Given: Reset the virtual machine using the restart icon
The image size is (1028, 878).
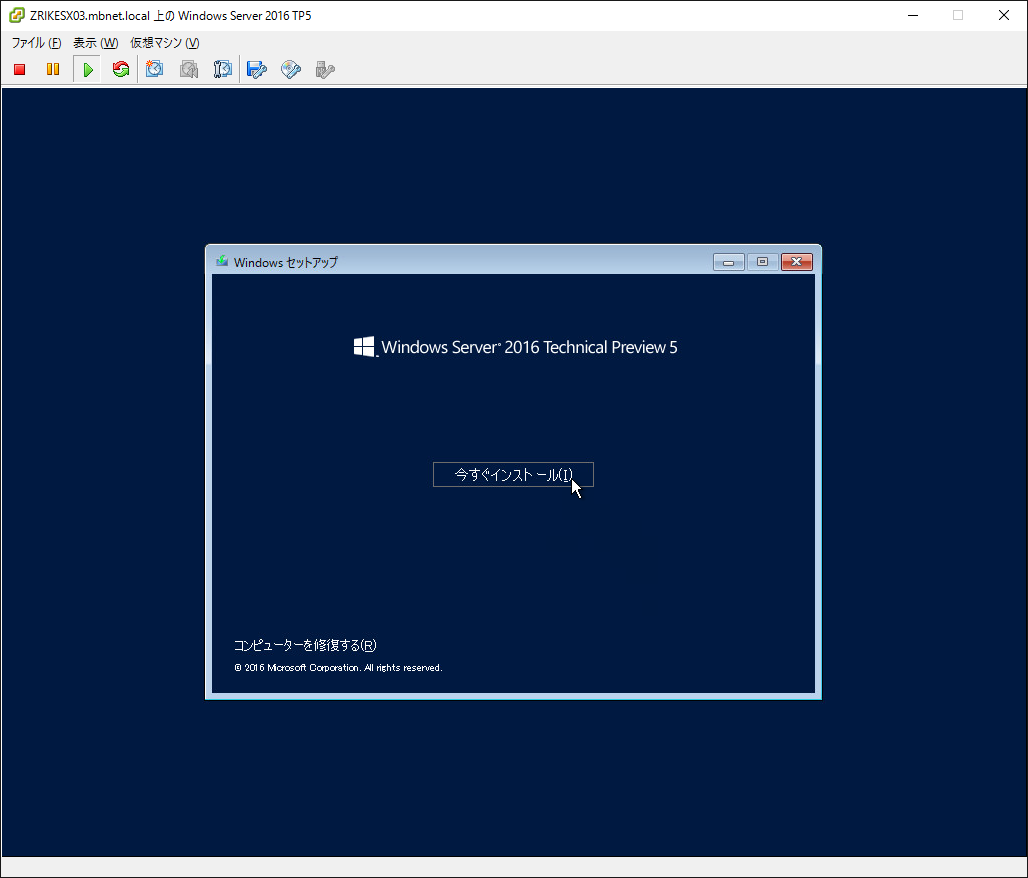Looking at the screenshot, I should coord(121,70).
